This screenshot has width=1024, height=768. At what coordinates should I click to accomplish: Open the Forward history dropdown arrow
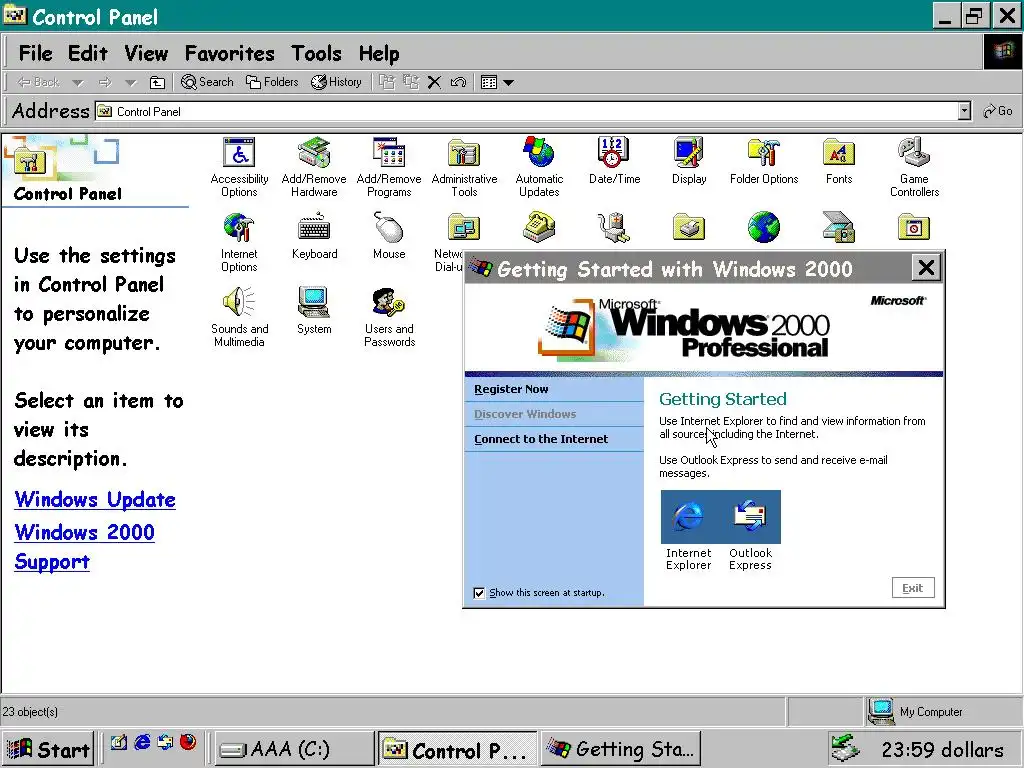pos(131,83)
